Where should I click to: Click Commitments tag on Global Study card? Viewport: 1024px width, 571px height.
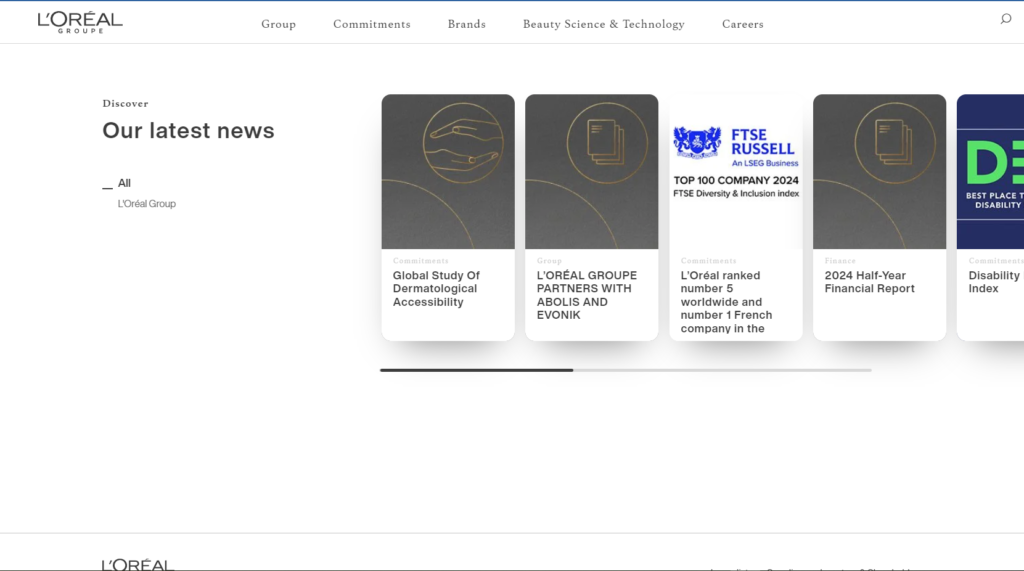(x=421, y=261)
